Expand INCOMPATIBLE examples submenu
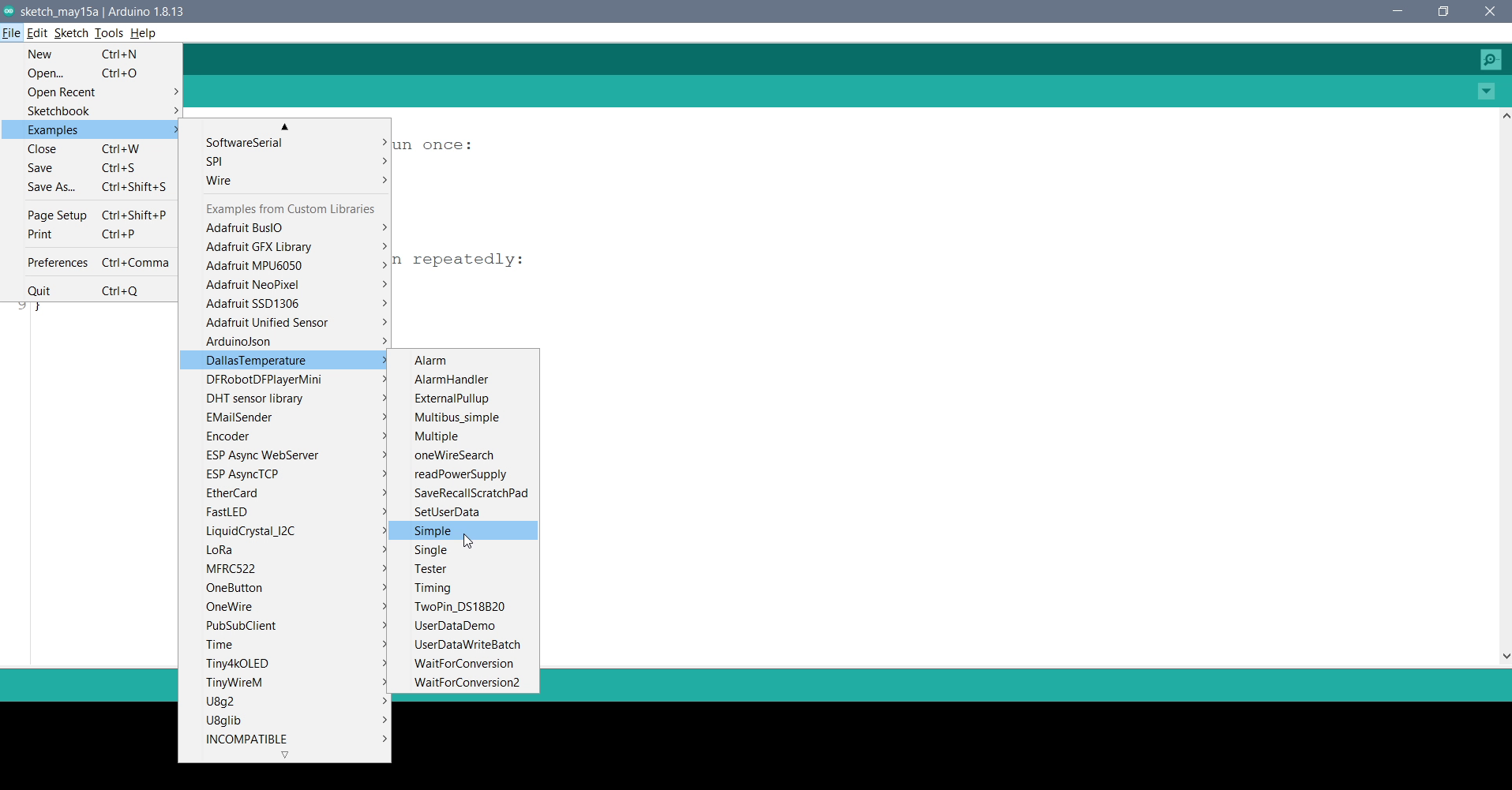 click(x=285, y=739)
